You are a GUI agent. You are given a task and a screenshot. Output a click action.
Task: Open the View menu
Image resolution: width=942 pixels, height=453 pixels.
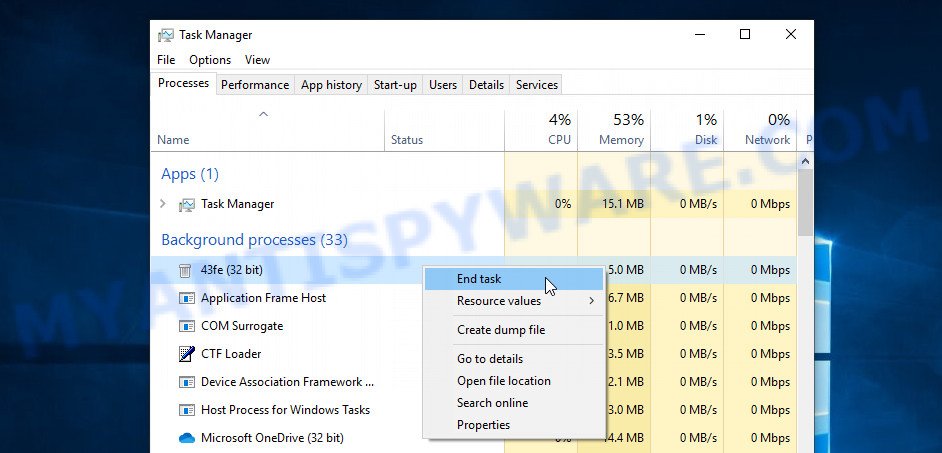(257, 60)
